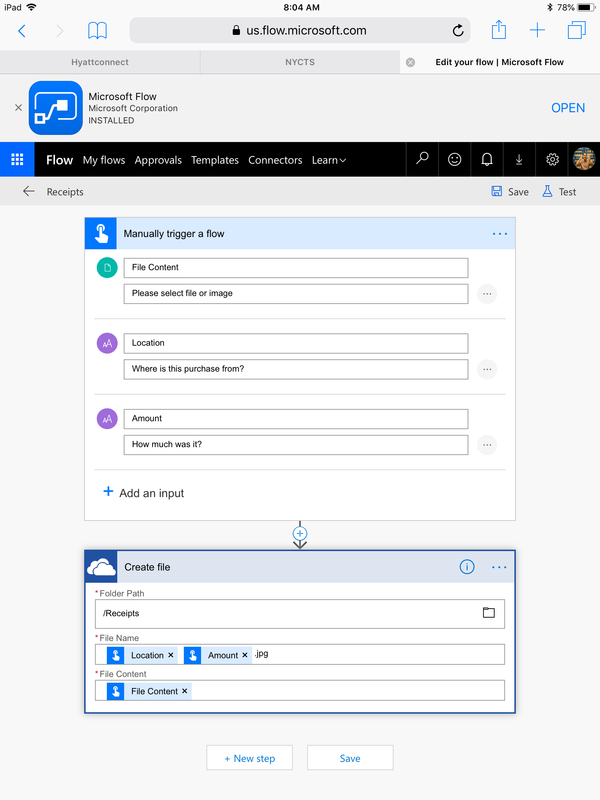Open the app launcher waffle icon
Image resolution: width=600 pixels, height=800 pixels.
17,160
